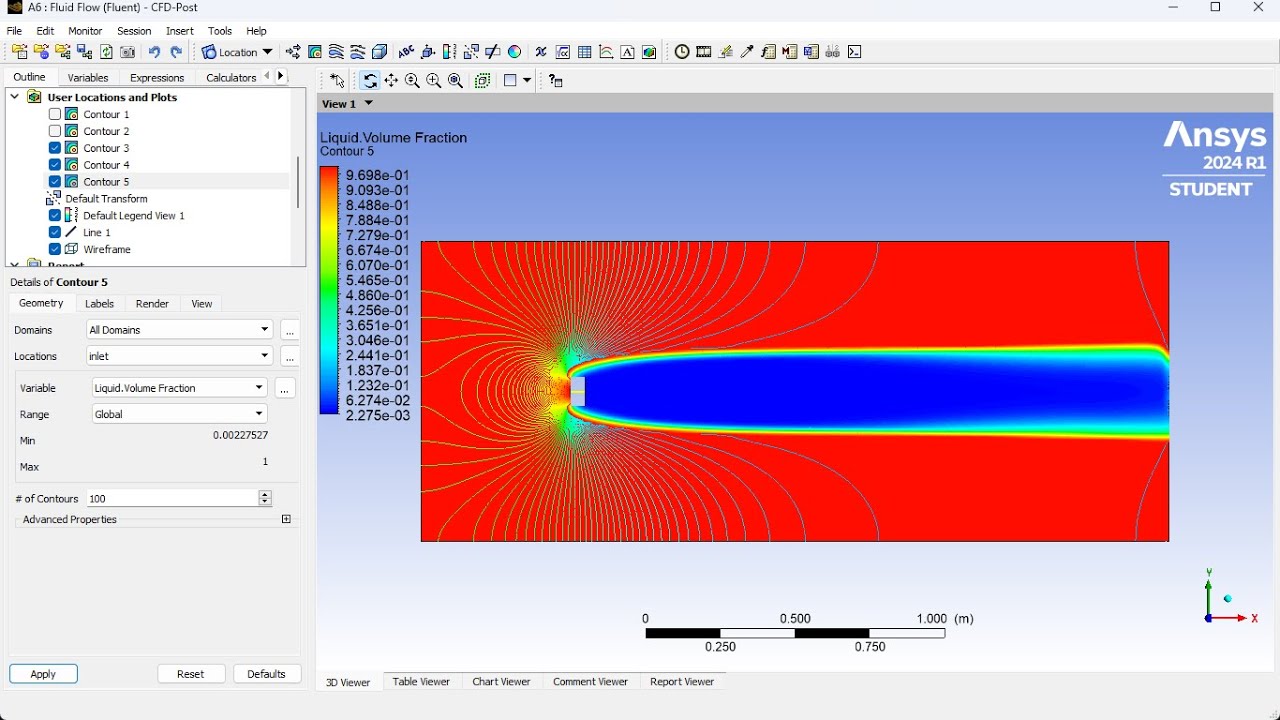Click the Color Map circle icon

click(x=514, y=52)
